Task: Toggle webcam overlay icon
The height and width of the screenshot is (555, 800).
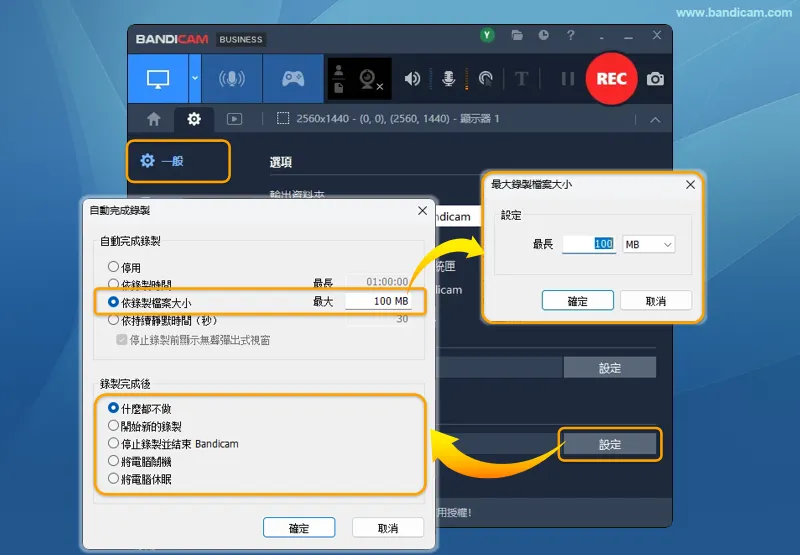Action: coord(370,79)
